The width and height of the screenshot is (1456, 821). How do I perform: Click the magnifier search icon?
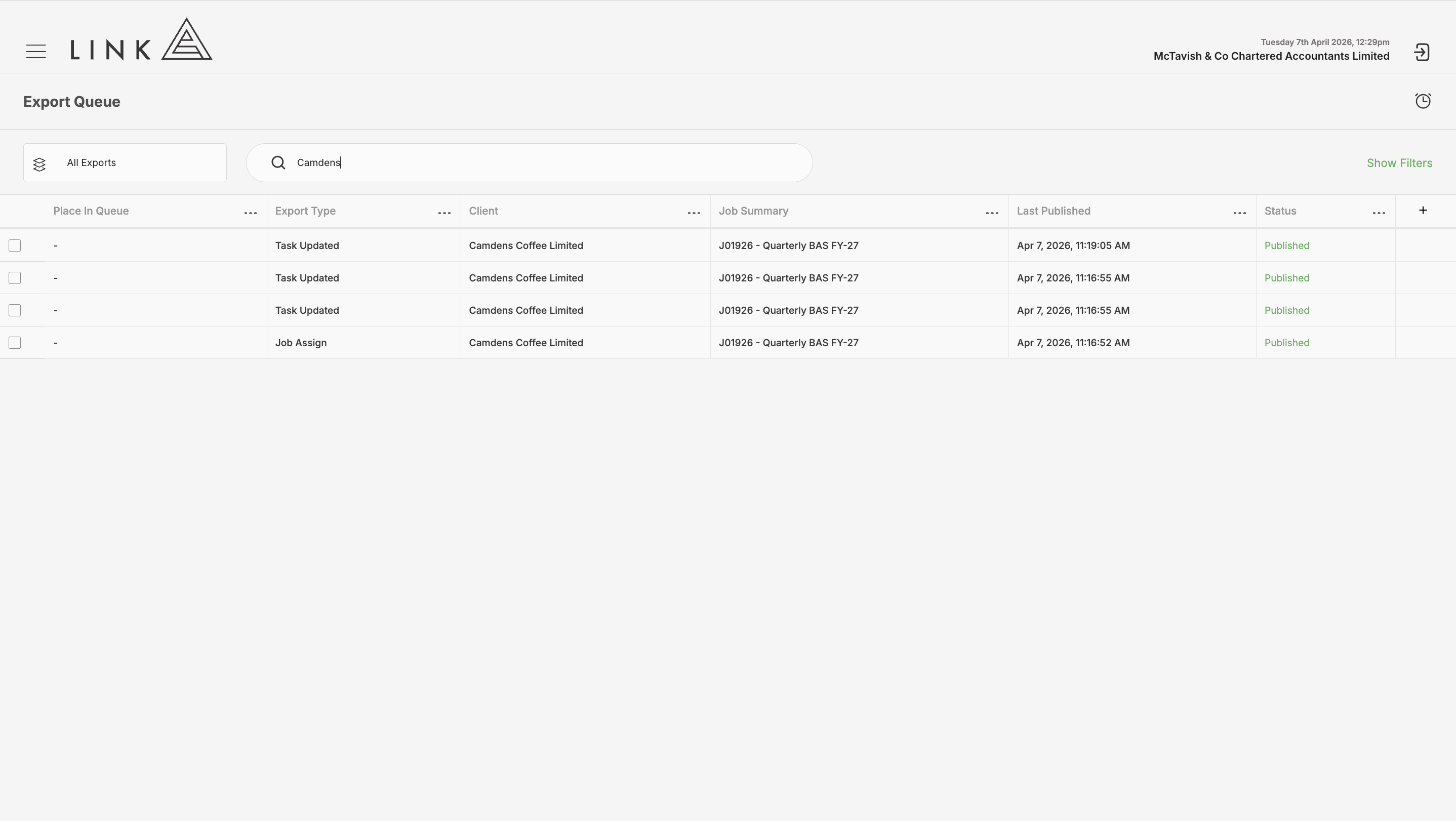[x=278, y=162]
